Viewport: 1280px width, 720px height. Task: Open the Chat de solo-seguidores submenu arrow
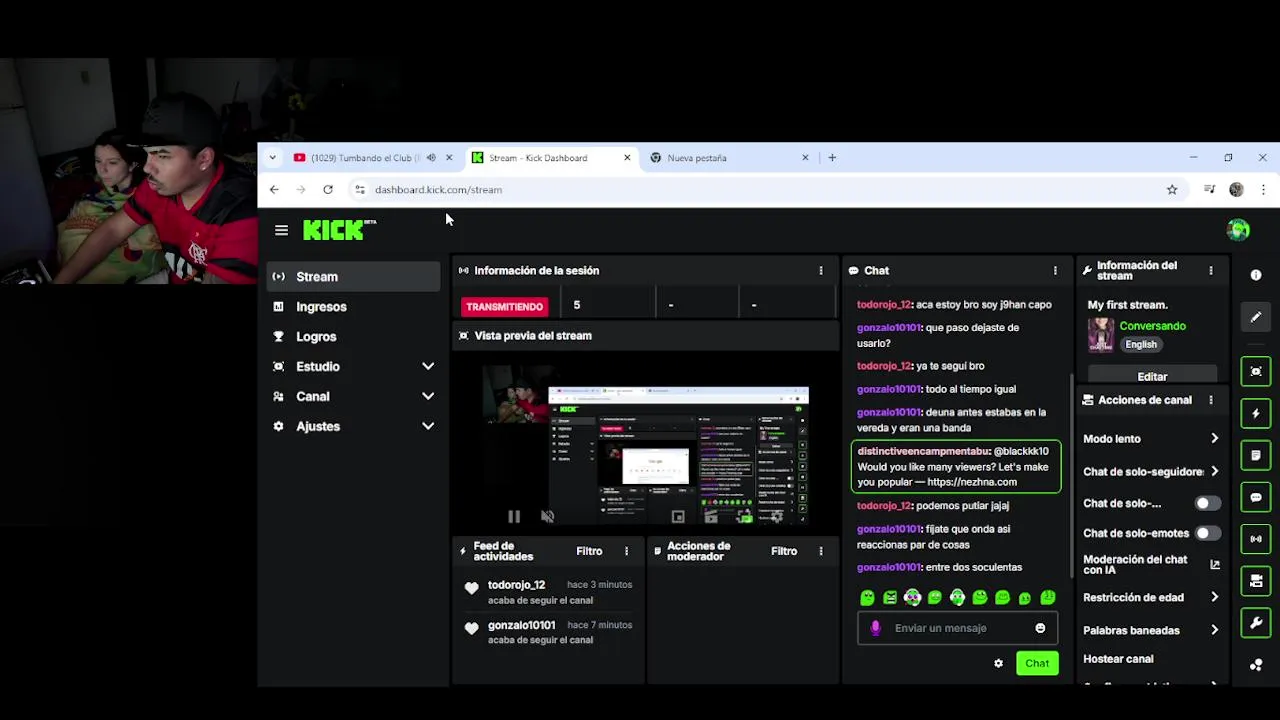click(x=1214, y=471)
